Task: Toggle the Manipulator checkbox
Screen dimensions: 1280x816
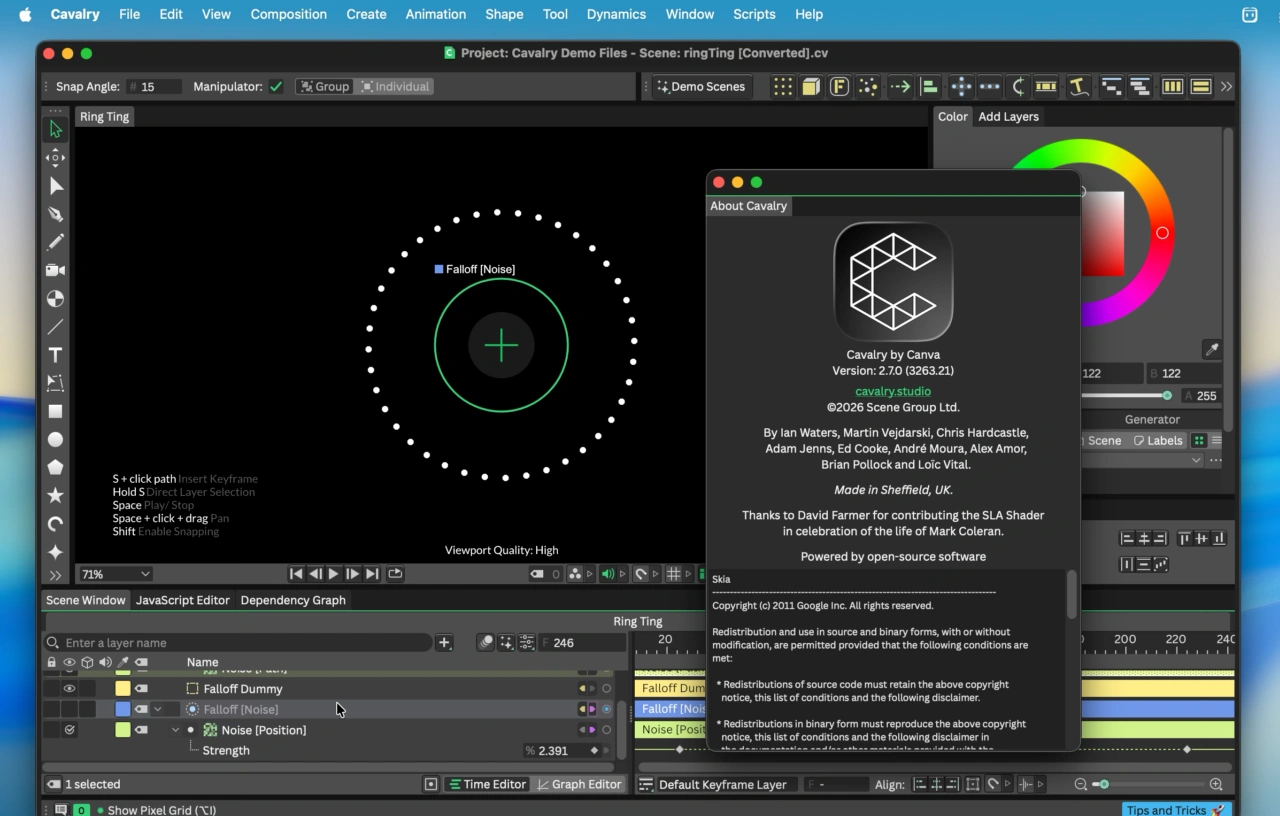Action: click(276, 87)
